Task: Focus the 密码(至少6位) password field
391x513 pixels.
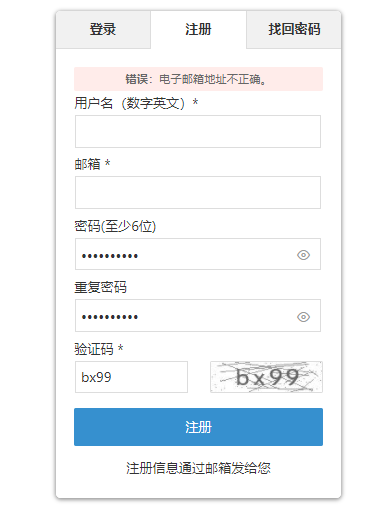Action: pos(198,254)
